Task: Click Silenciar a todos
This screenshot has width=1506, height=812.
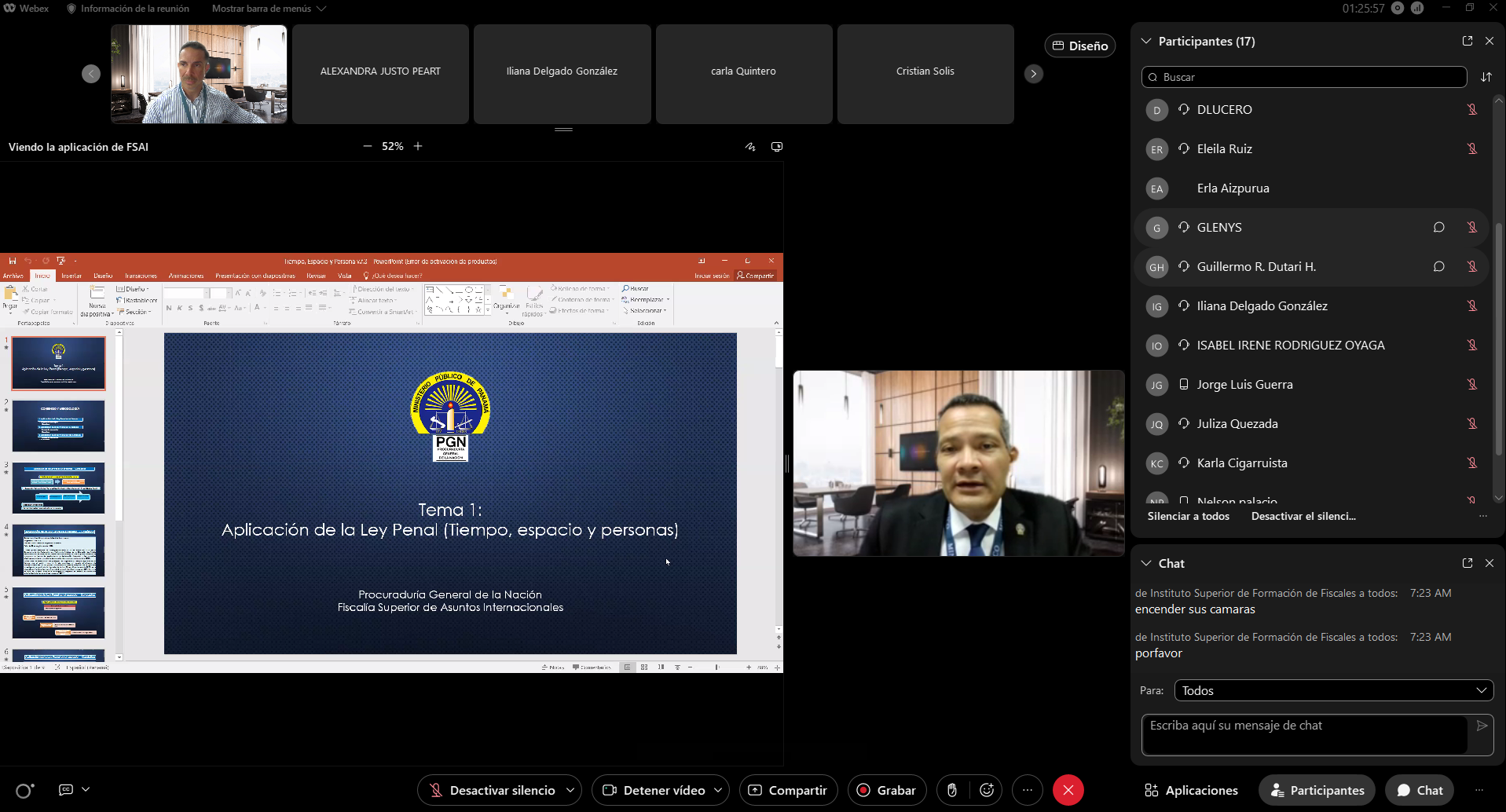Action: 1188,516
